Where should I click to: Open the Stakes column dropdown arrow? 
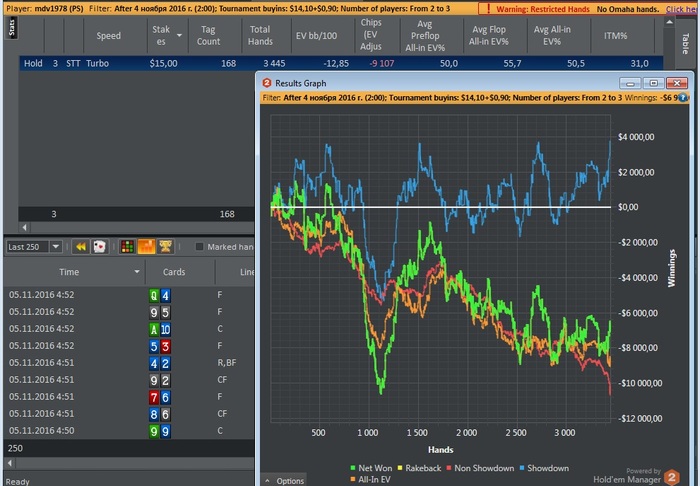click(x=179, y=35)
